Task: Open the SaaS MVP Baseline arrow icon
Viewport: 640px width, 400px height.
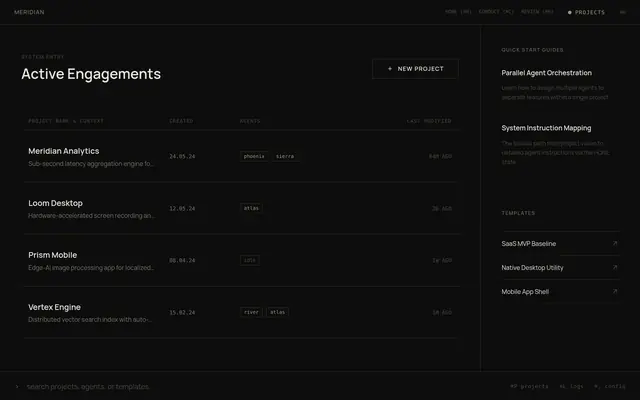Action: [615, 243]
